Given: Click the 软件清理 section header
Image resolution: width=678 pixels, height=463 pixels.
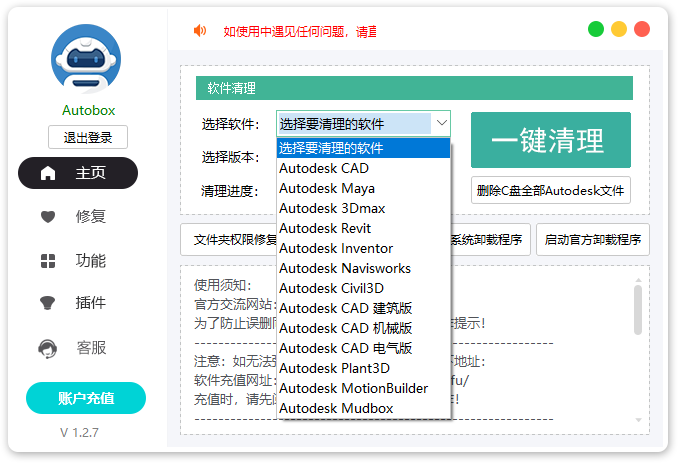Looking at the screenshot, I should (414, 88).
